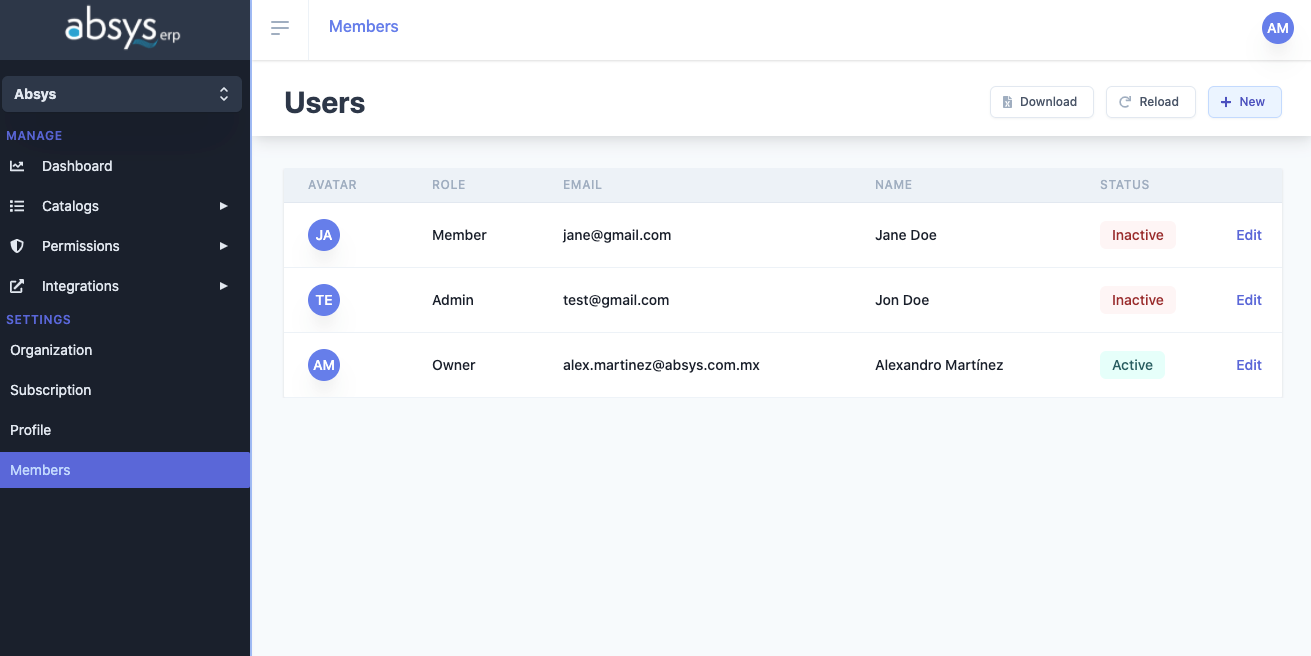Click the refresh icon on the Reload button
Image resolution: width=1311 pixels, height=656 pixels.
click(1123, 101)
